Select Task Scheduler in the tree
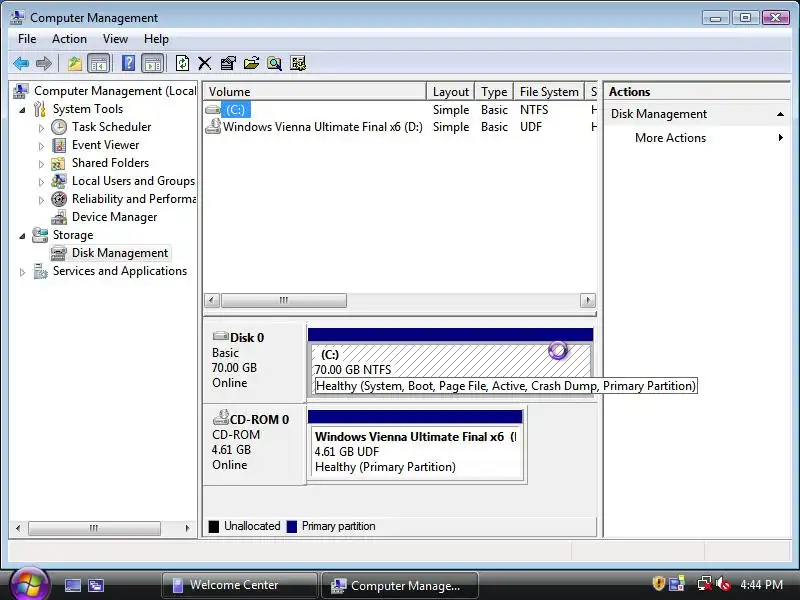 (111, 127)
